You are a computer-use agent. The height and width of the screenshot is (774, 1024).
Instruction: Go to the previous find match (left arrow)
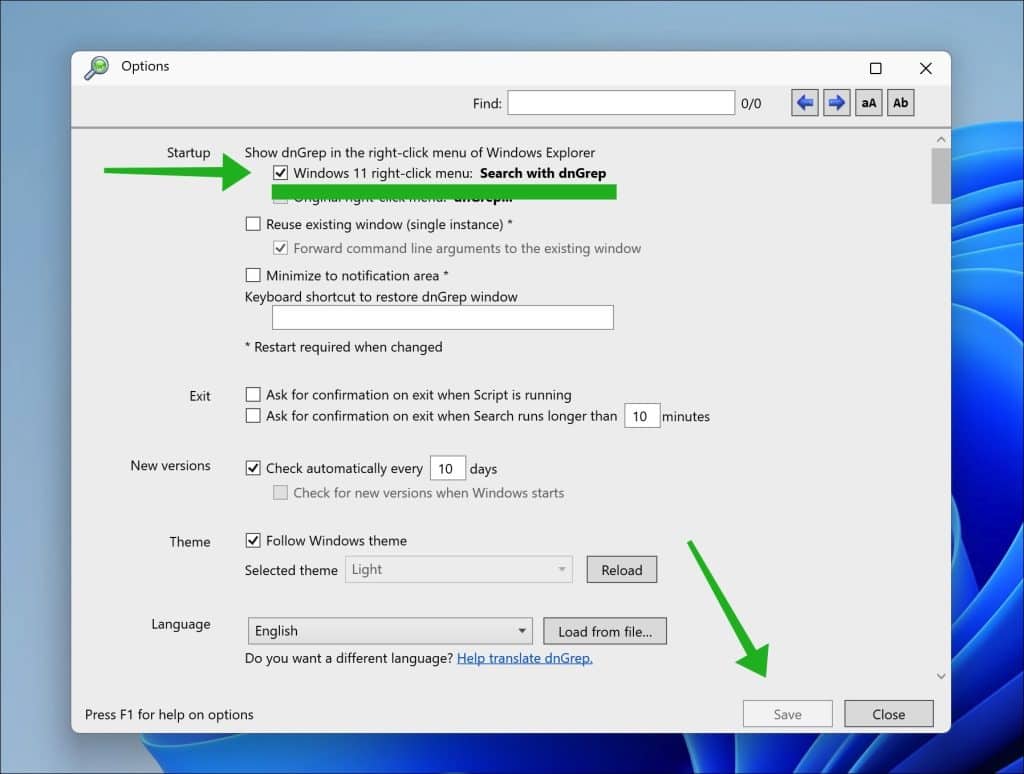(x=805, y=103)
